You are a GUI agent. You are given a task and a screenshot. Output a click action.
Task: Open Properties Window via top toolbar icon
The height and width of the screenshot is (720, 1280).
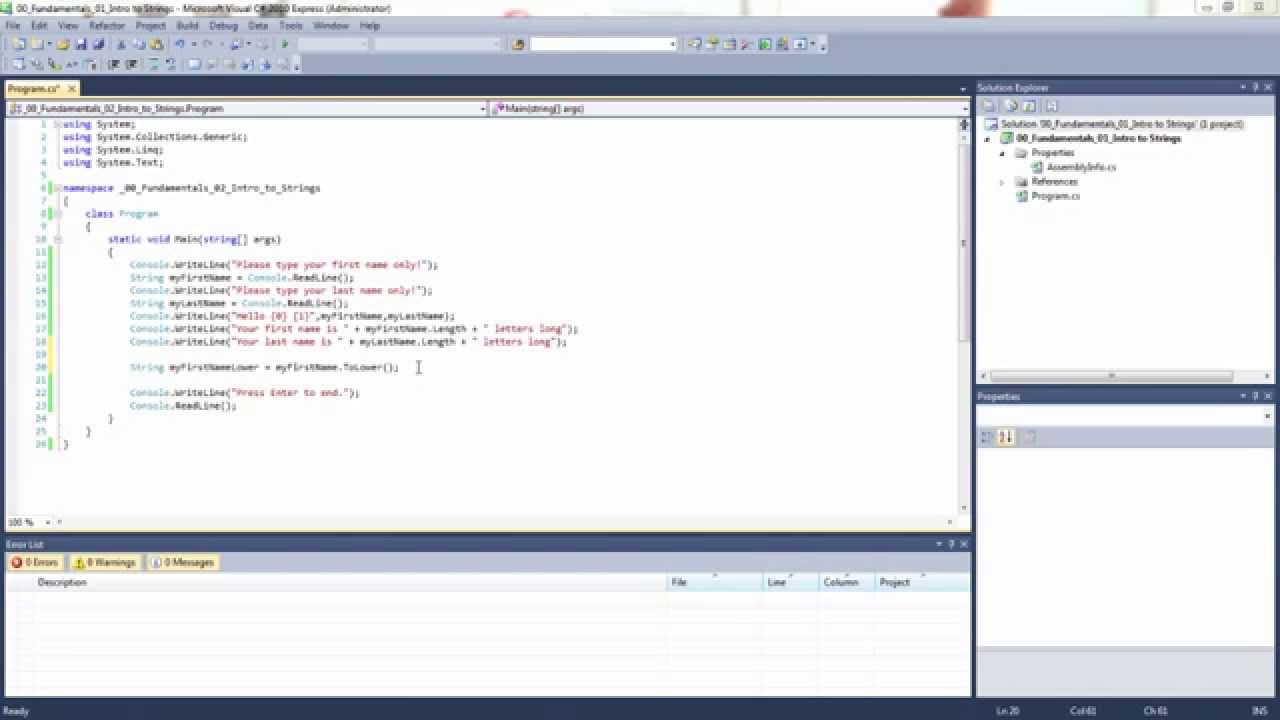tap(712, 44)
